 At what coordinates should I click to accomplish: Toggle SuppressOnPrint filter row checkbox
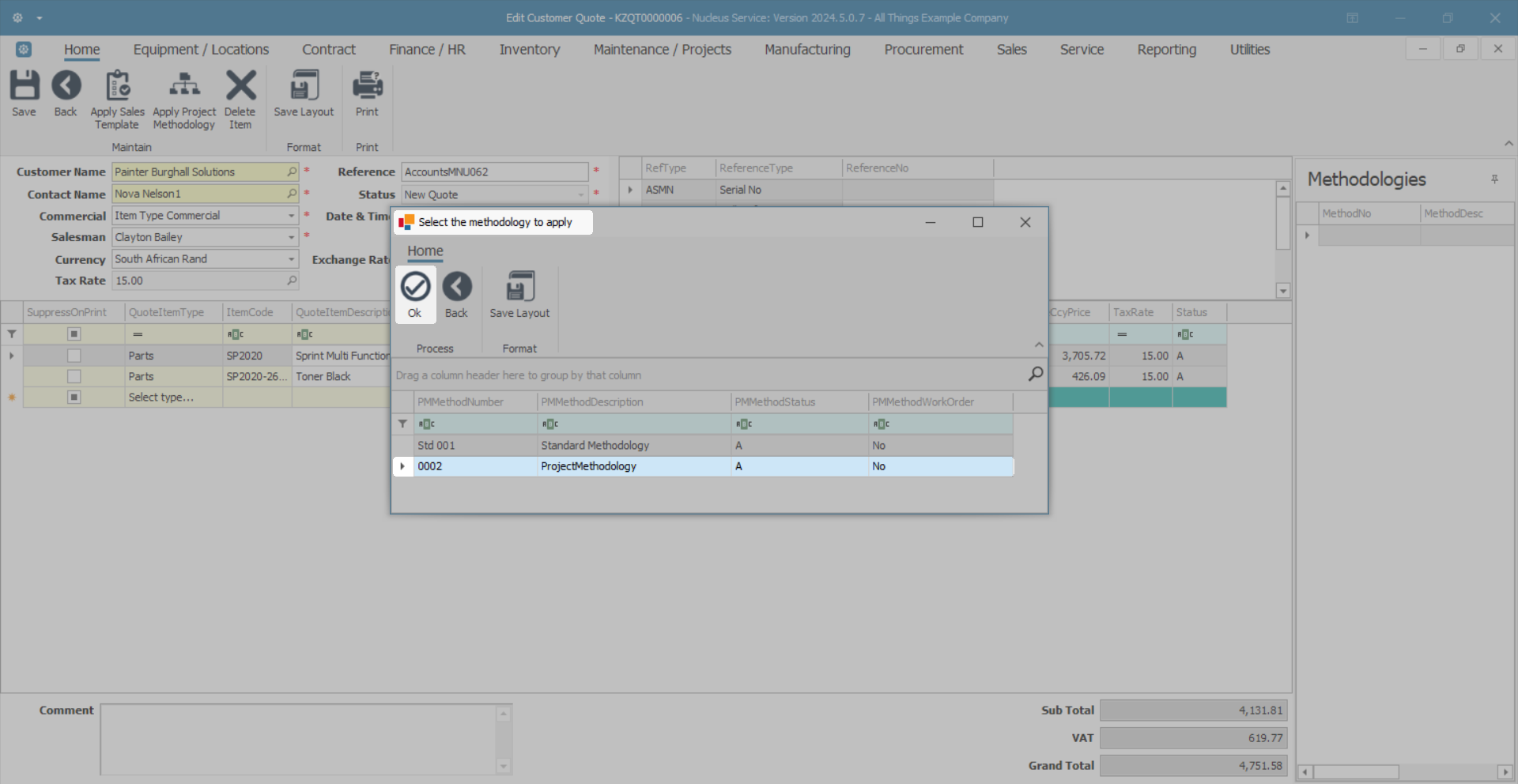coord(74,334)
